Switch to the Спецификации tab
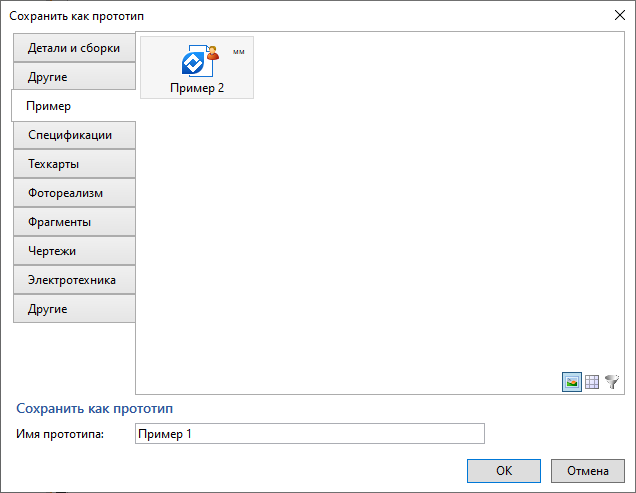The image size is (636, 493). (x=74, y=135)
